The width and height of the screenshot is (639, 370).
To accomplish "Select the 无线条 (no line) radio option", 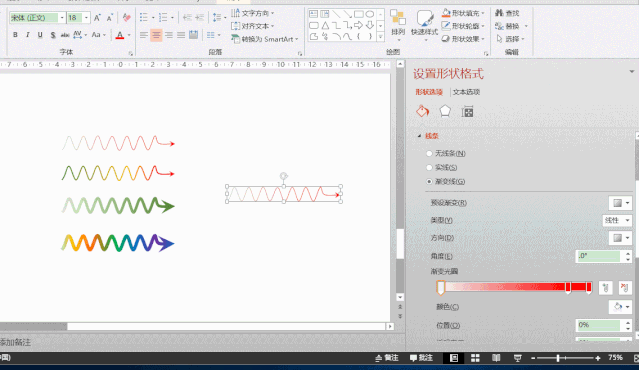I will point(429,154).
